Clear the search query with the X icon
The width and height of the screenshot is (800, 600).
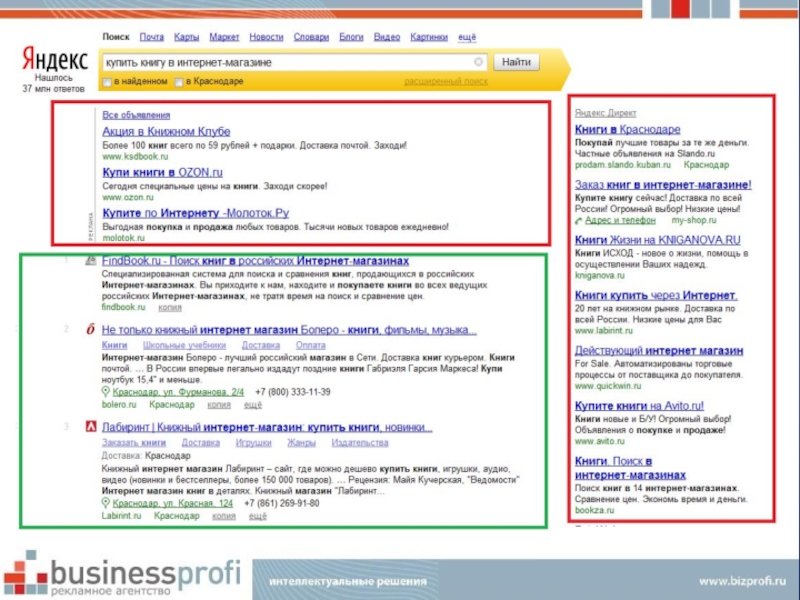point(478,62)
